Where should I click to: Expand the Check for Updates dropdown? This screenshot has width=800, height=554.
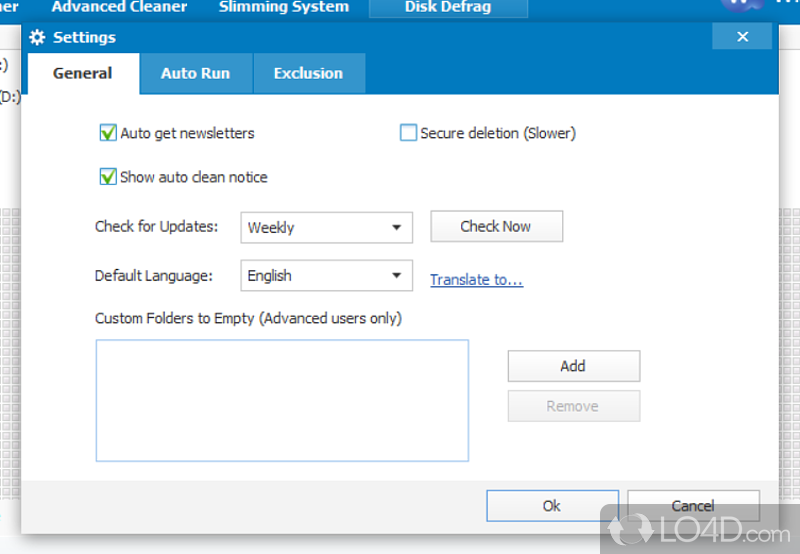point(326,228)
